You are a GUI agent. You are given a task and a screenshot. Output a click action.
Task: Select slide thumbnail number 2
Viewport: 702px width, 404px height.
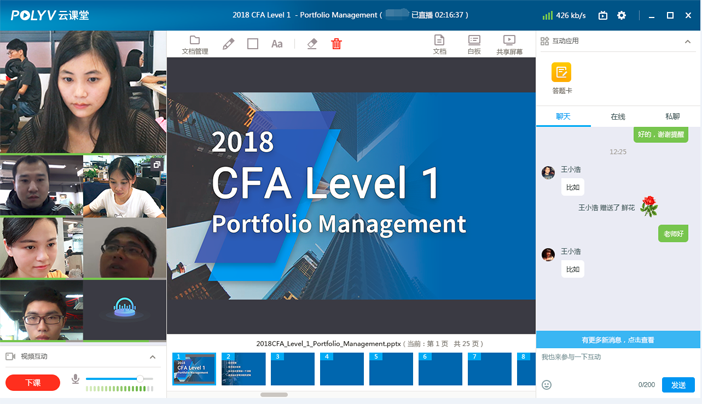(x=243, y=369)
